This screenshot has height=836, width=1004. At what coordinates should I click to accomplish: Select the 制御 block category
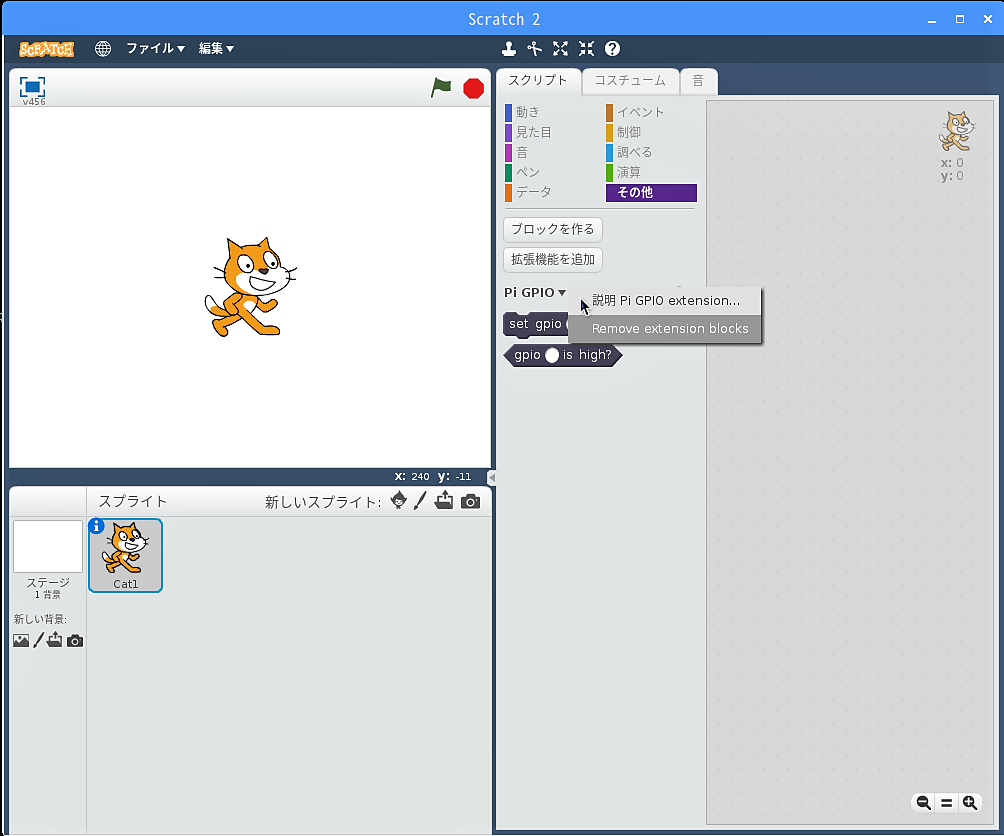[629, 133]
